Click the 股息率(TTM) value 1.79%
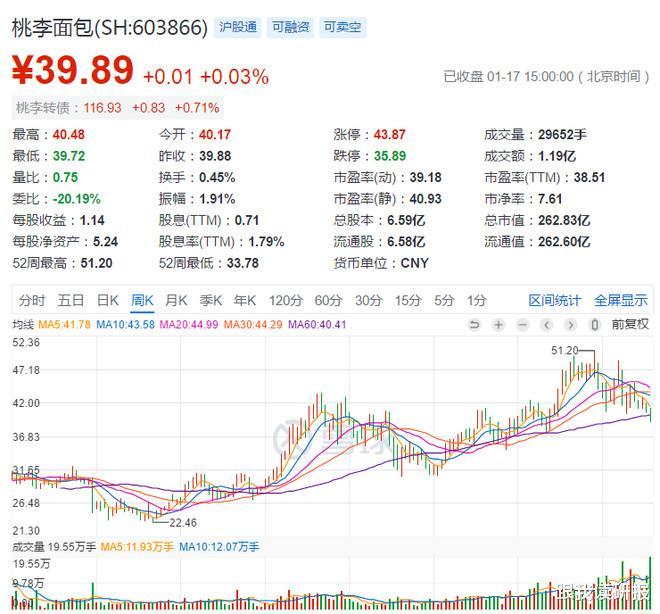 point(266,242)
